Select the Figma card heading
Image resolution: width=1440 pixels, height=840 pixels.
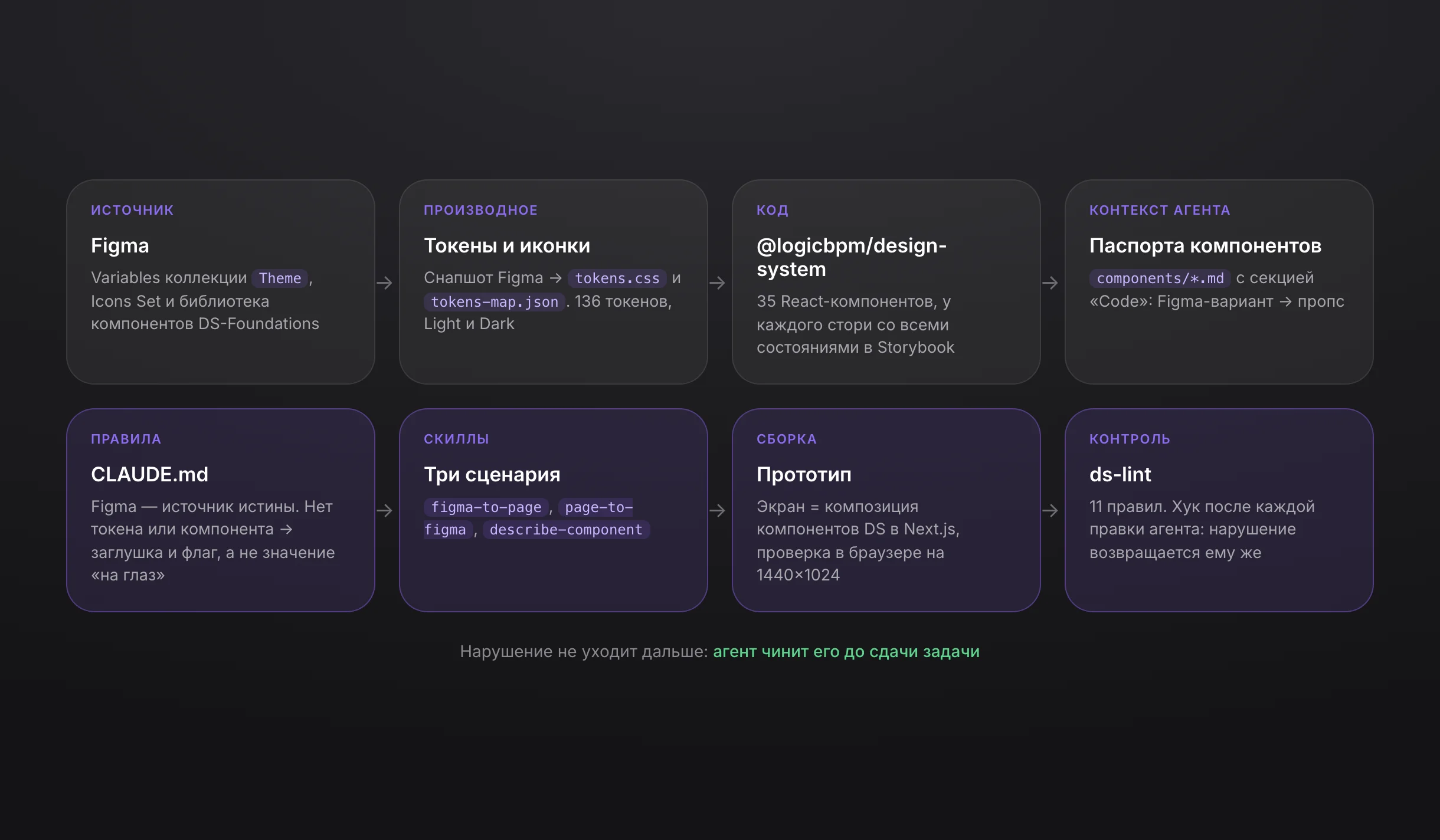tap(120, 245)
